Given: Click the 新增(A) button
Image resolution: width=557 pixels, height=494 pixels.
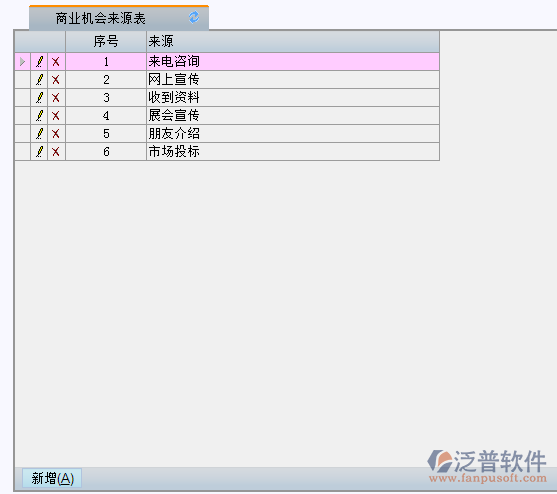Looking at the screenshot, I should point(52,478).
